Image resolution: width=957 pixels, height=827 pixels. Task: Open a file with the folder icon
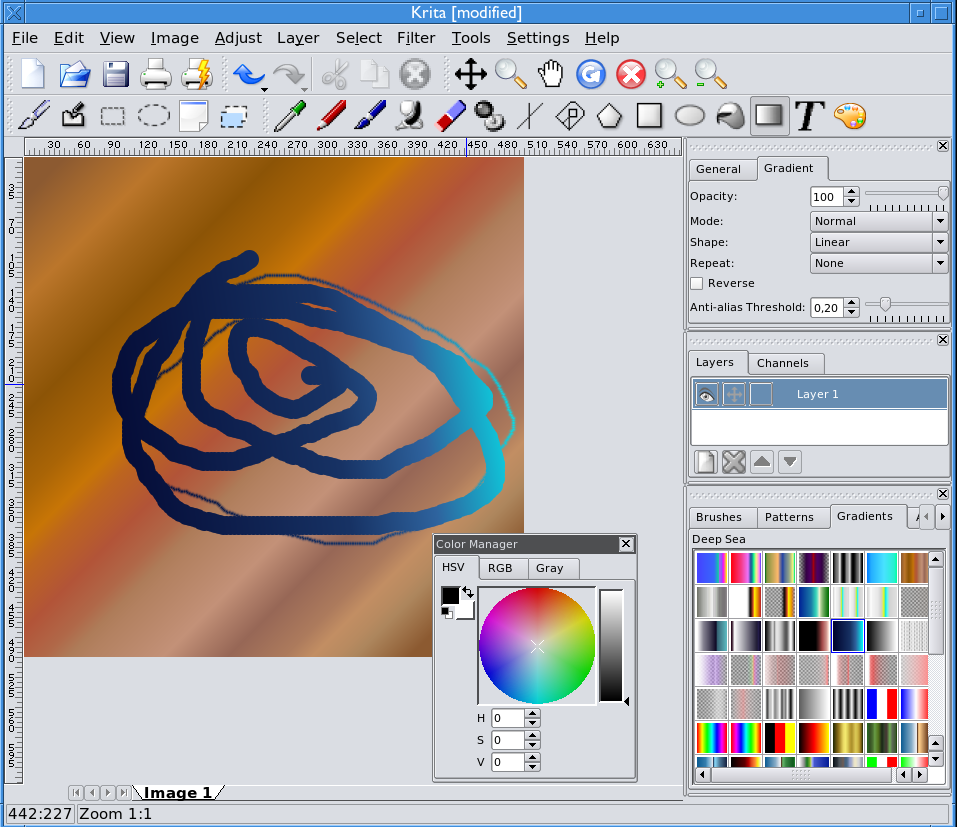(74, 74)
